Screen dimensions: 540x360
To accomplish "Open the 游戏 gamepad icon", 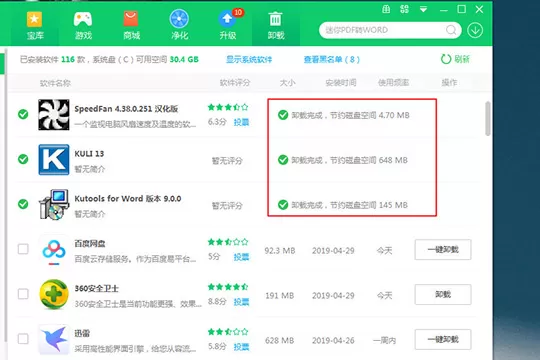I will 83,25.
